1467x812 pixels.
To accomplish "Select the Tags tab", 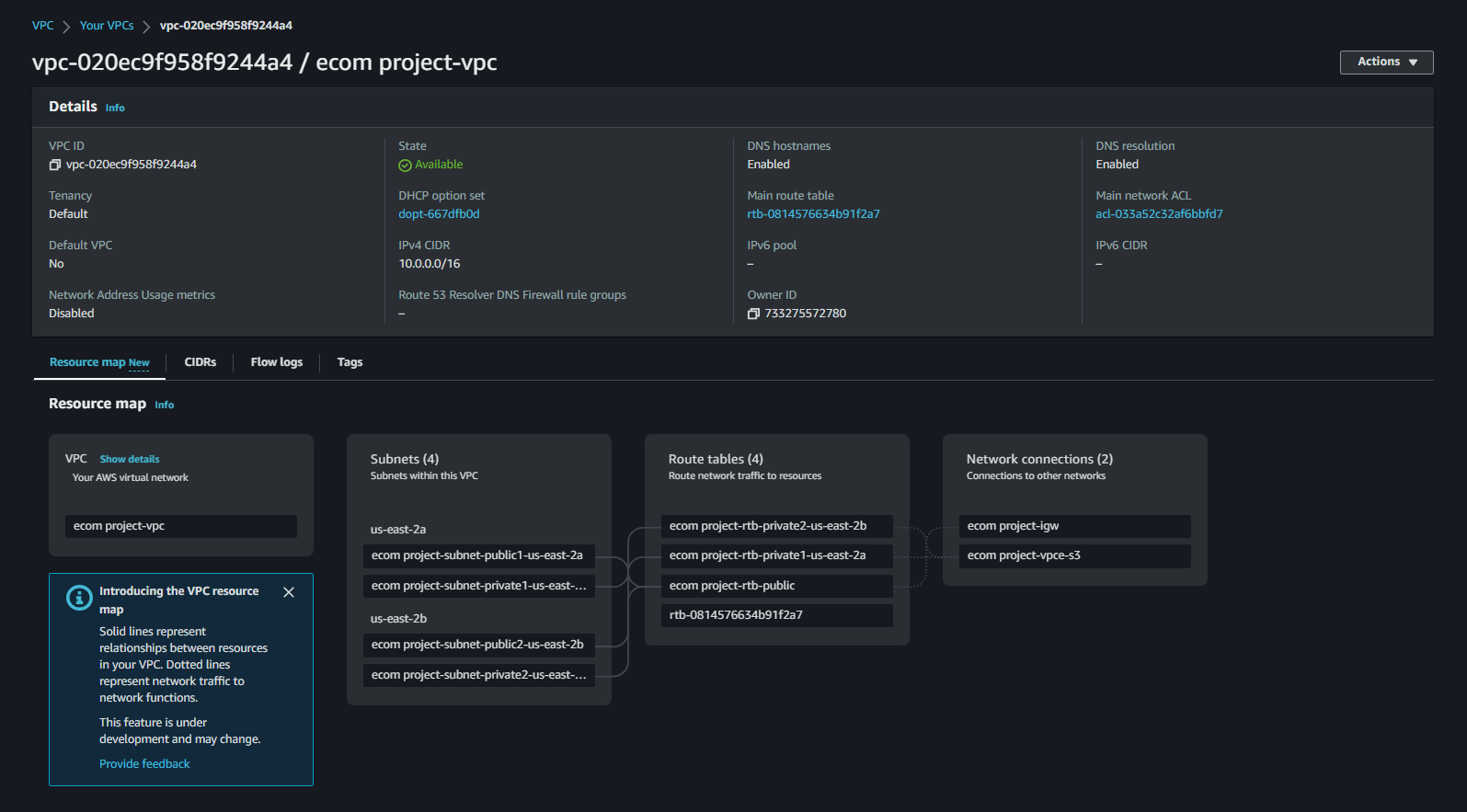I will 350,362.
